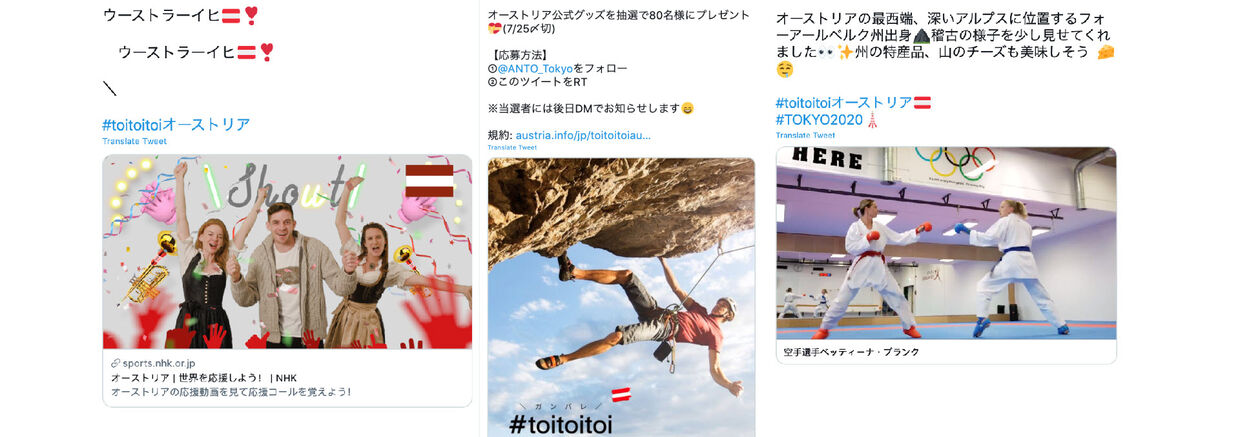
Task: Open the karate sparring photo
Action: (946, 243)
